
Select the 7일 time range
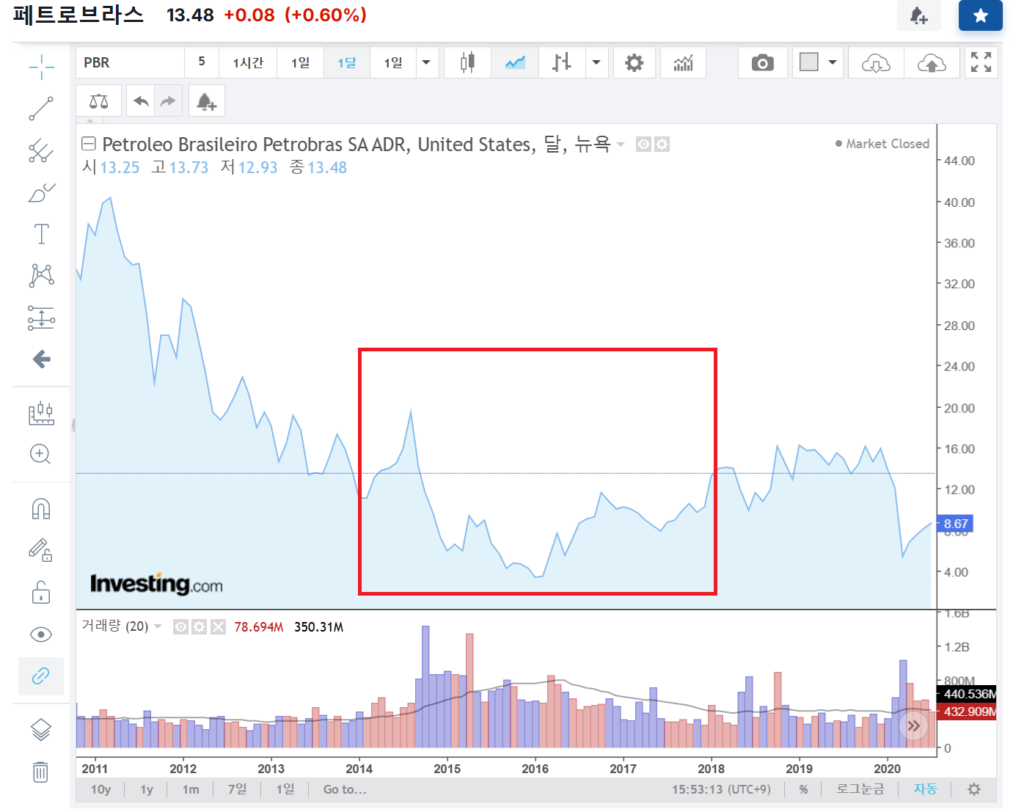tap(236, 790)
